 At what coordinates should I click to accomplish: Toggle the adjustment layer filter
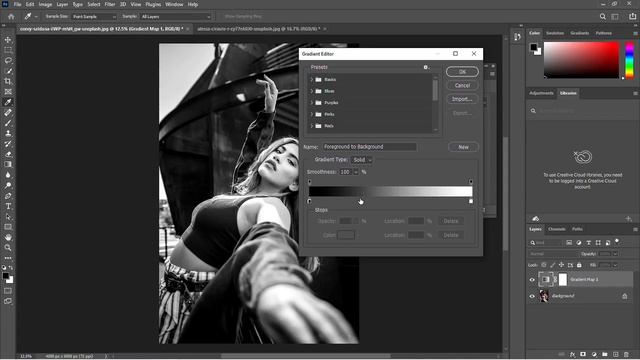pos(579,242)
